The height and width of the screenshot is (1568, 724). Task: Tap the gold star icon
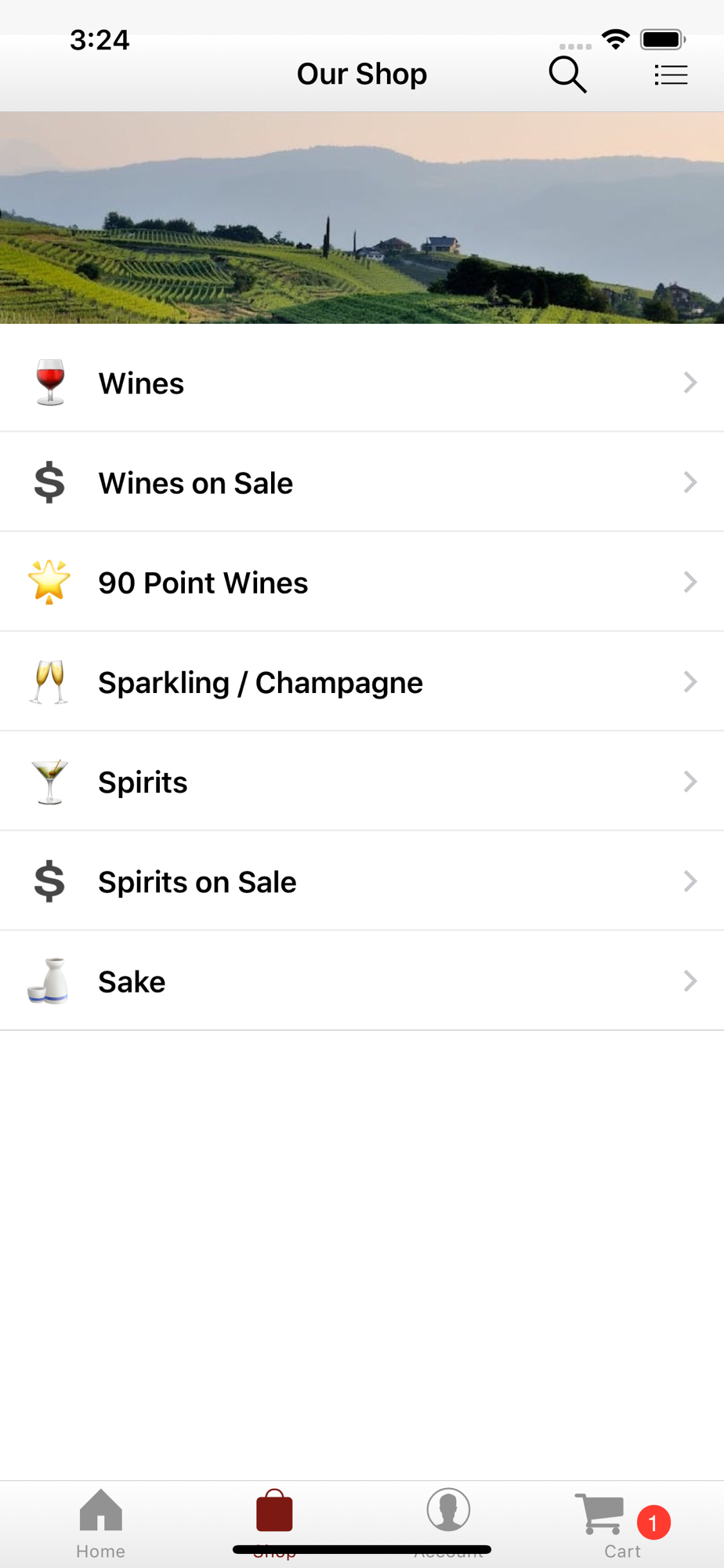pos(49,582)
